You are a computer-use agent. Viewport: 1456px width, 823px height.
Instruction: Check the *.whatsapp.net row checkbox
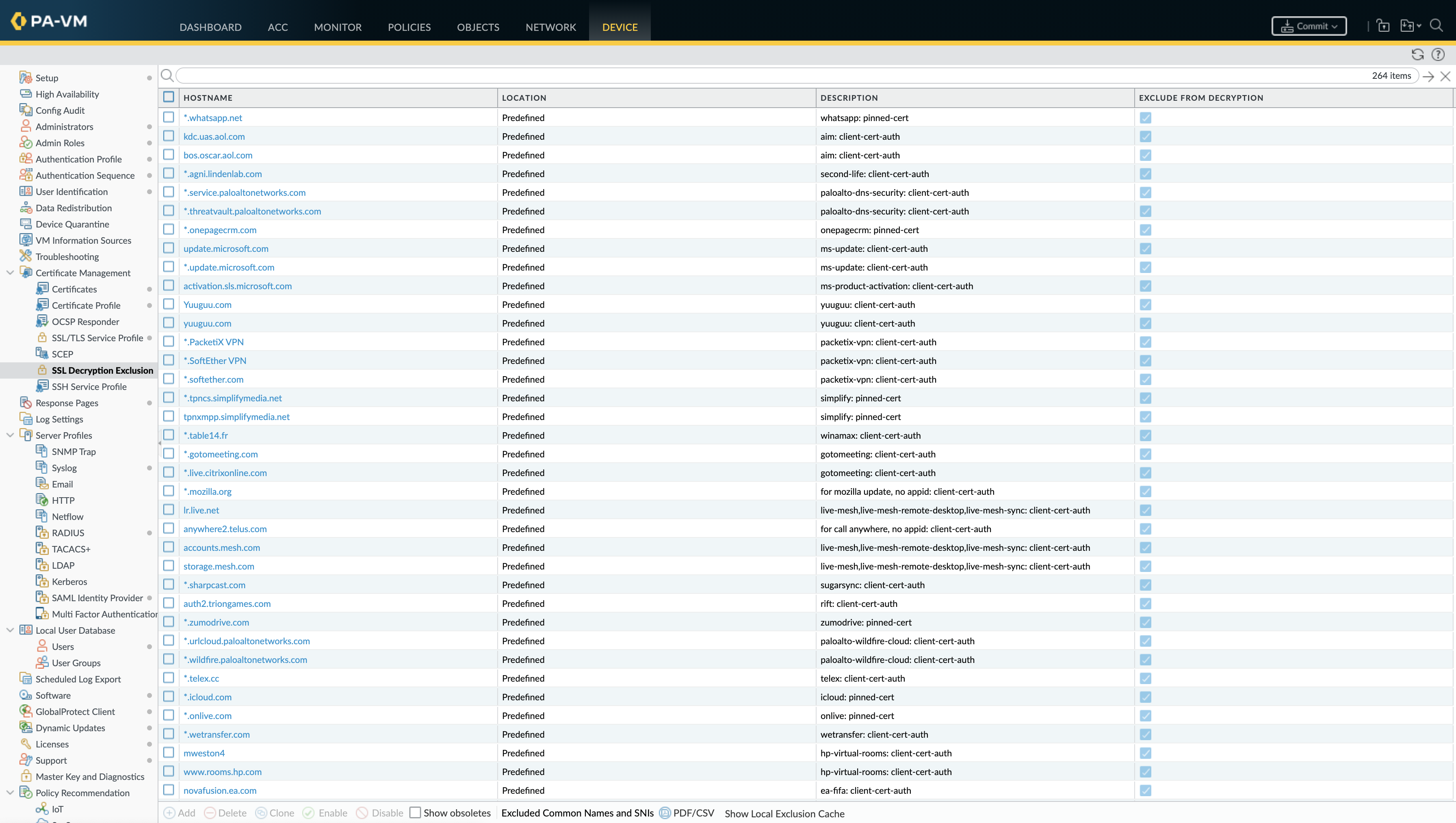(x=169, y=117)
